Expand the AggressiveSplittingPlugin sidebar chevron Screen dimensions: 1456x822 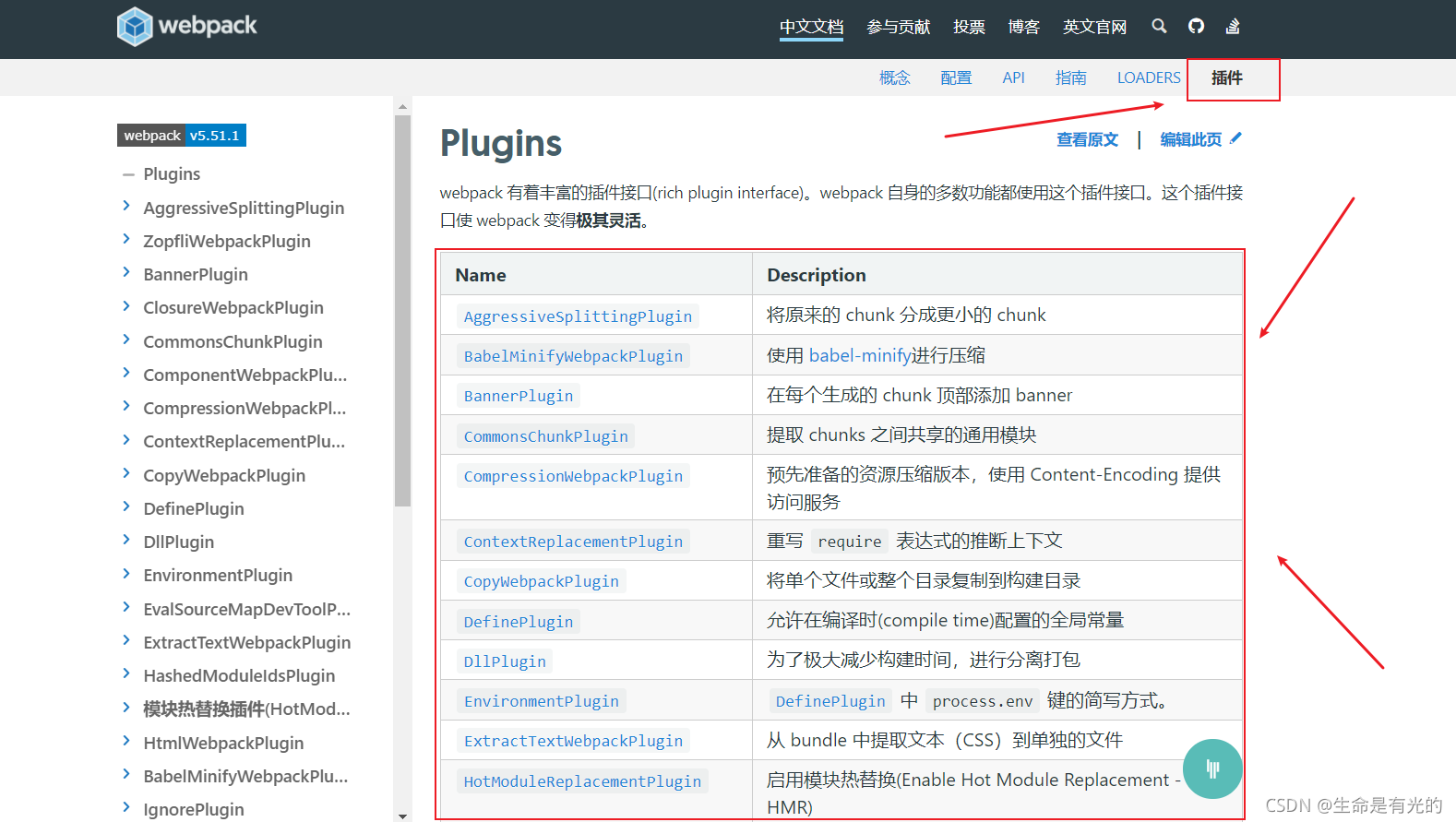point(126,206)
